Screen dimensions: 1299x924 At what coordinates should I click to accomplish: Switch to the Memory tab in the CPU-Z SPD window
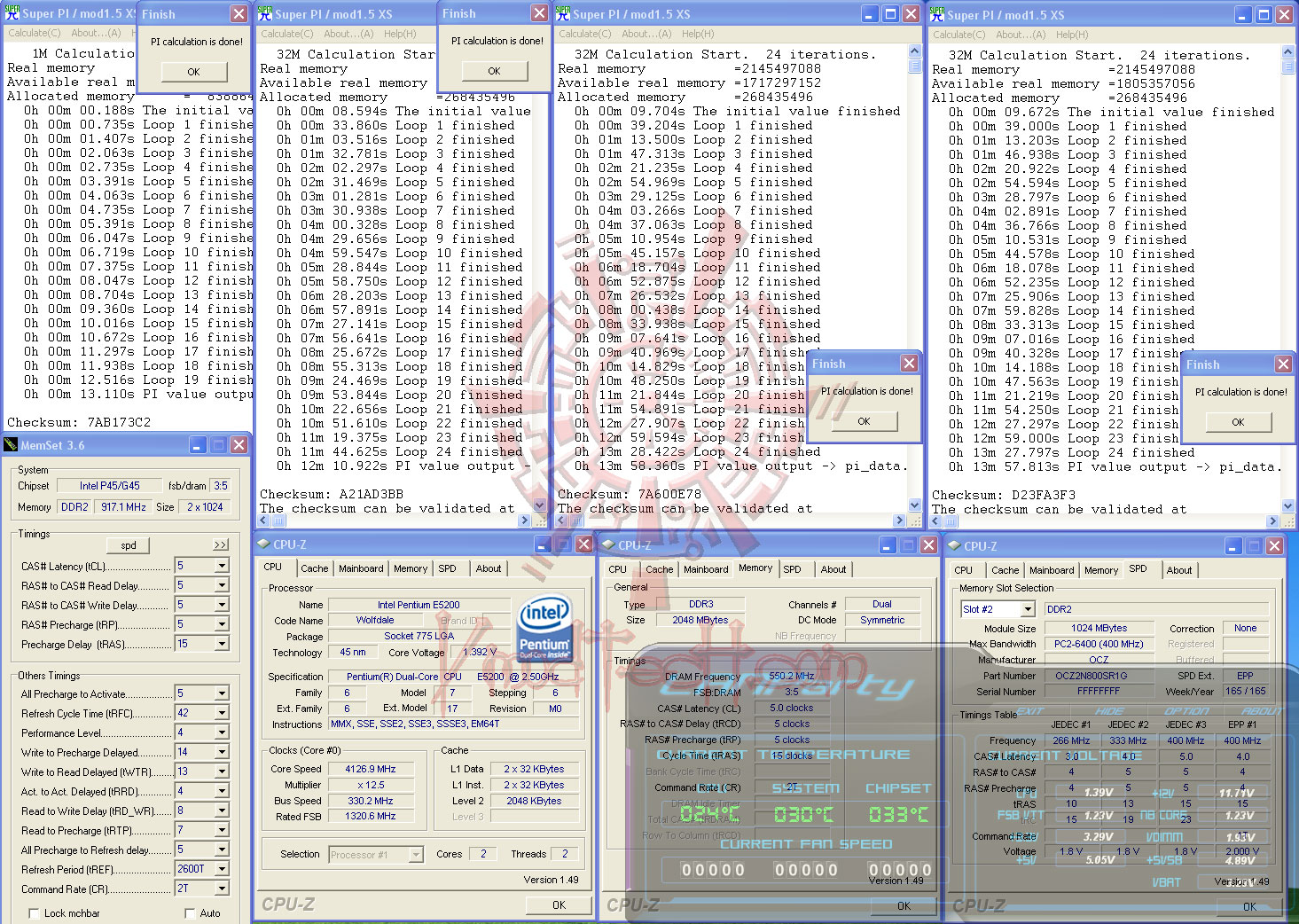1101,570
